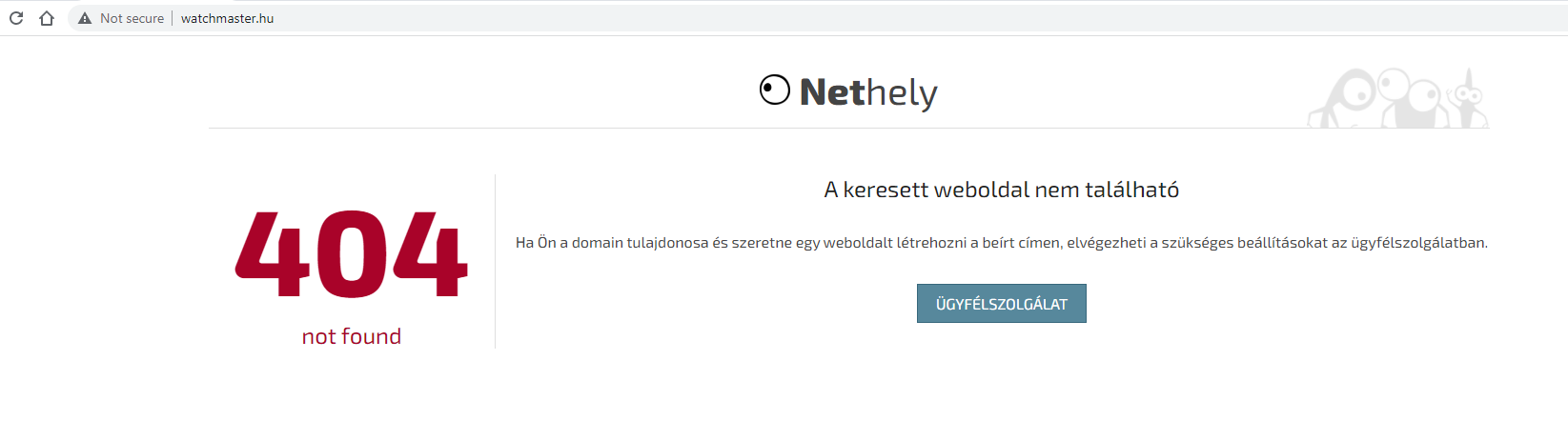Click the "Not secure" site info label
The image size is (1568, 421).
[x=132, y=18]
